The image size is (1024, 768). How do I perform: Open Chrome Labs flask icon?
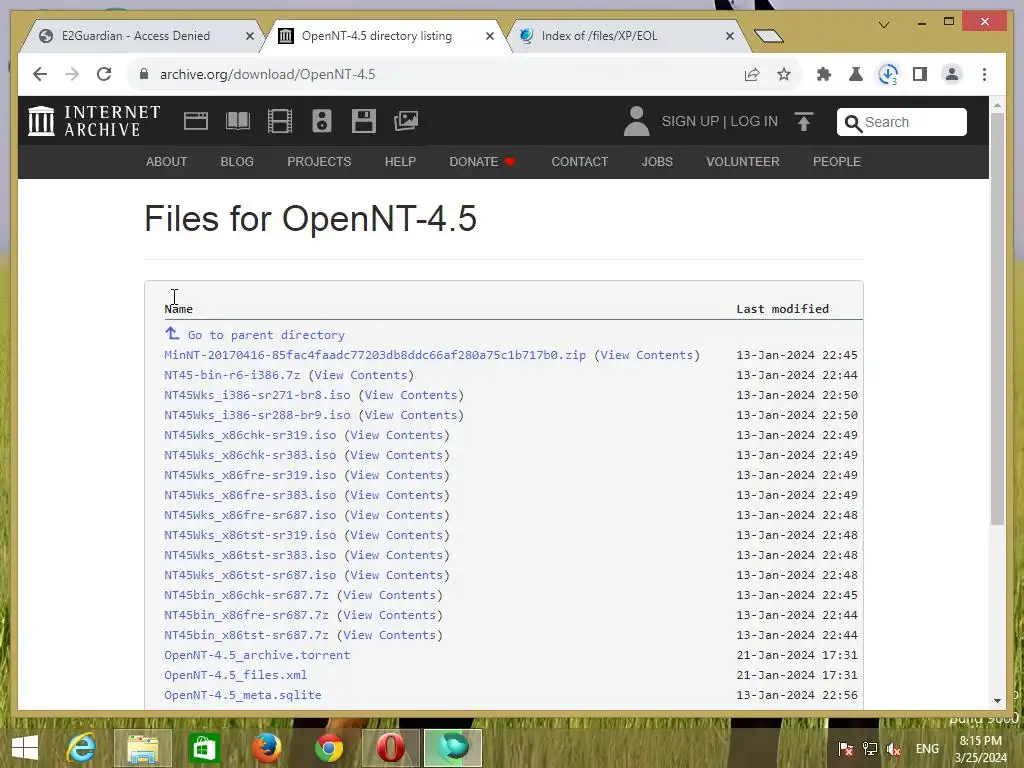pyautogui.click(x=856, y=74)
